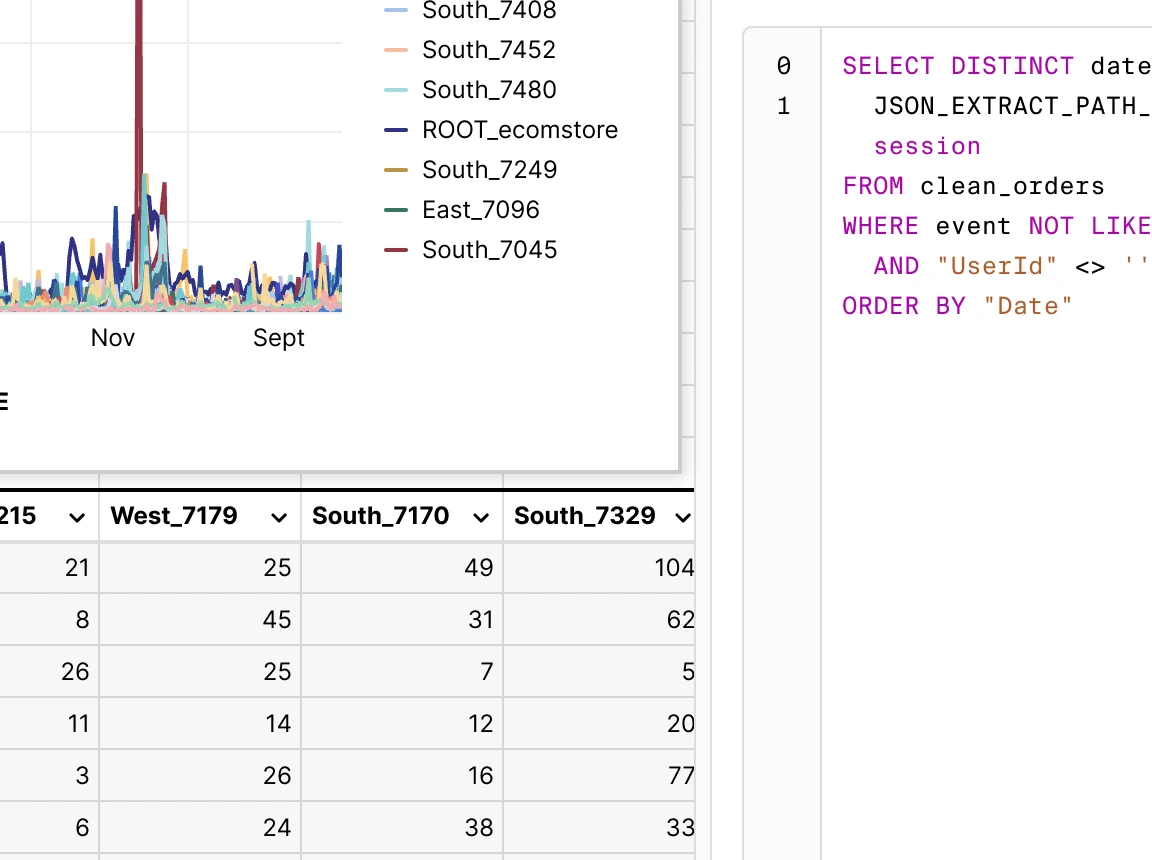
Task: Click the South_7170 column header text
Action: (x=380, y=516)
